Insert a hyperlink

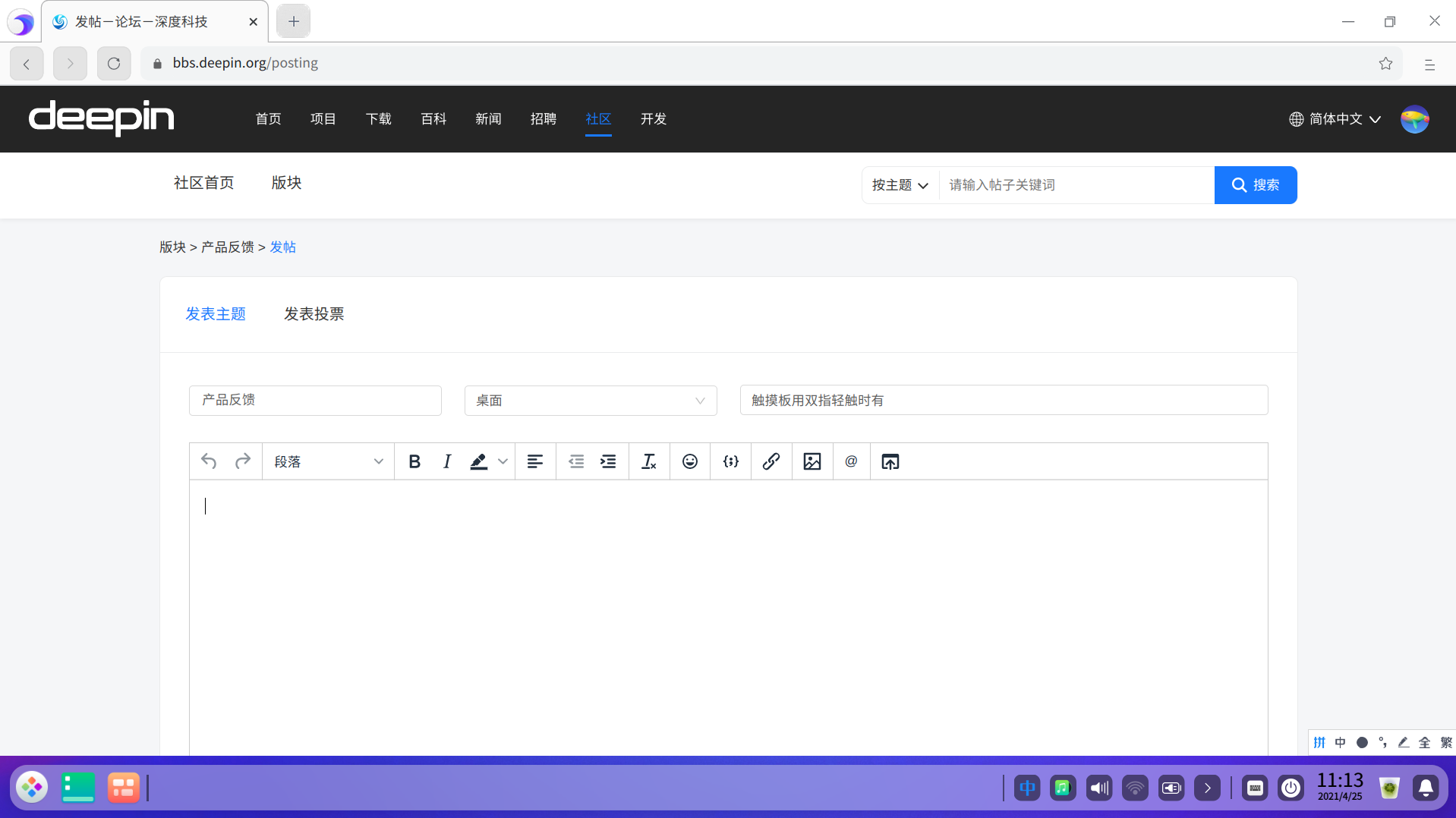[771, 461]
